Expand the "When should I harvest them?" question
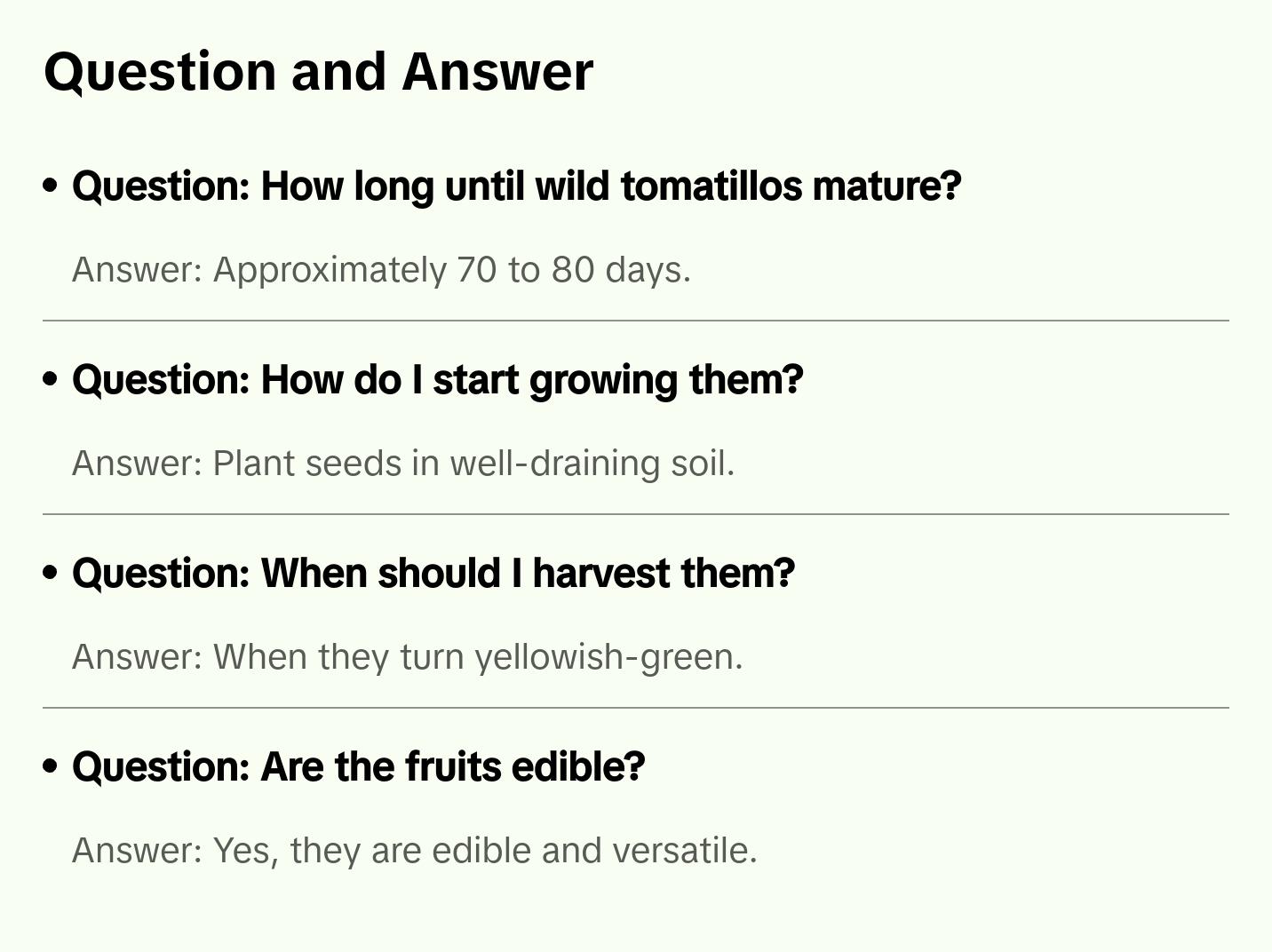 point(433,574)
